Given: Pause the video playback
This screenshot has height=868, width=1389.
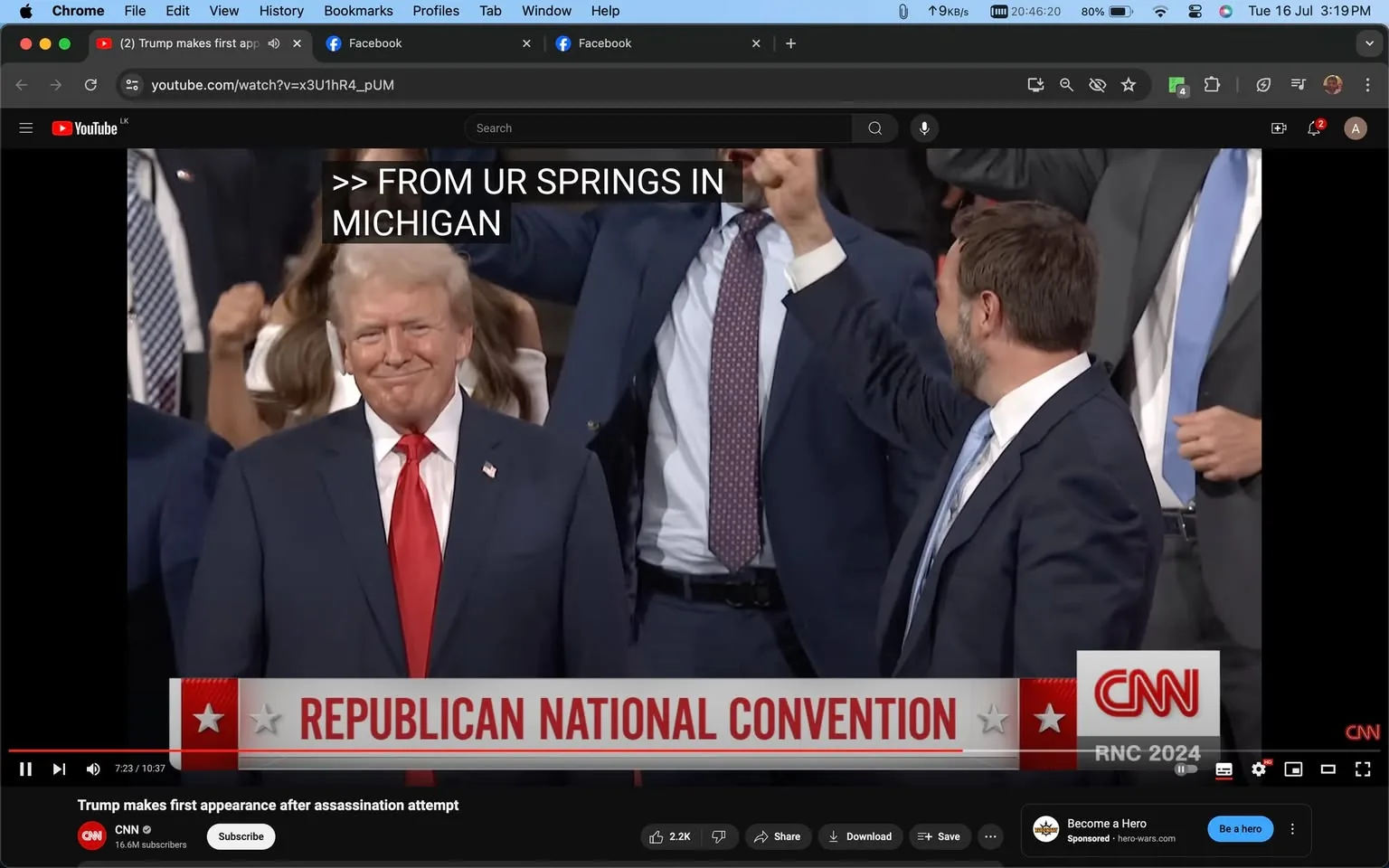Looking at the screenshot, I should [25, 769].
